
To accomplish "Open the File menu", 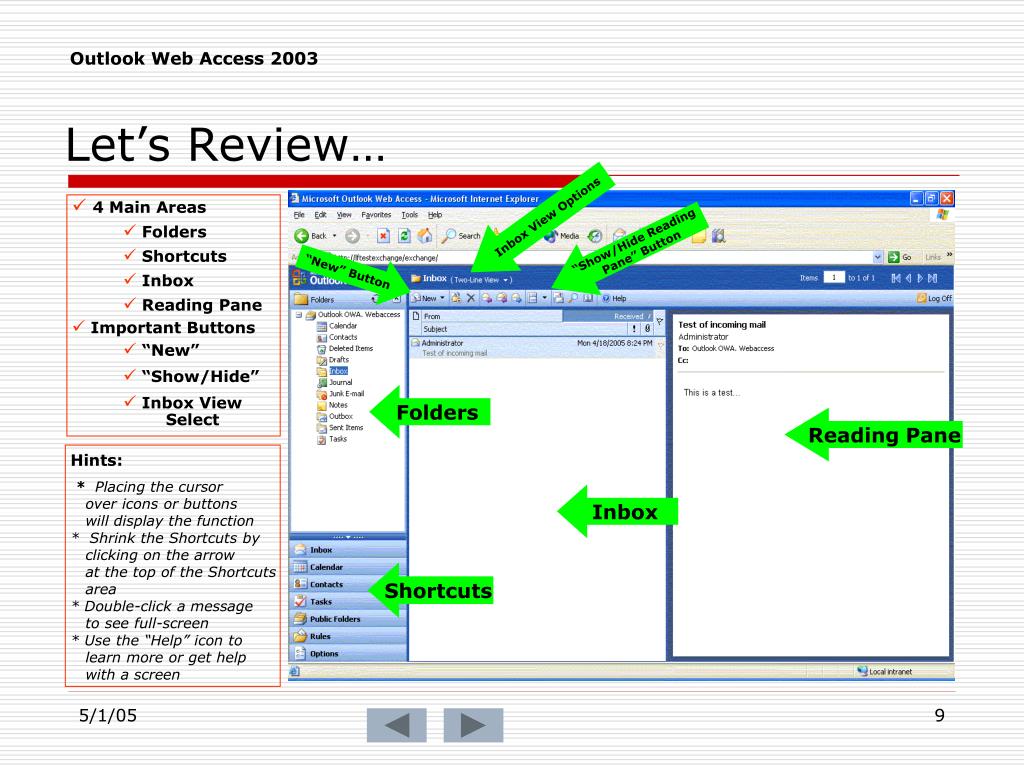I will pyautogui.click(x=298, y=215).
